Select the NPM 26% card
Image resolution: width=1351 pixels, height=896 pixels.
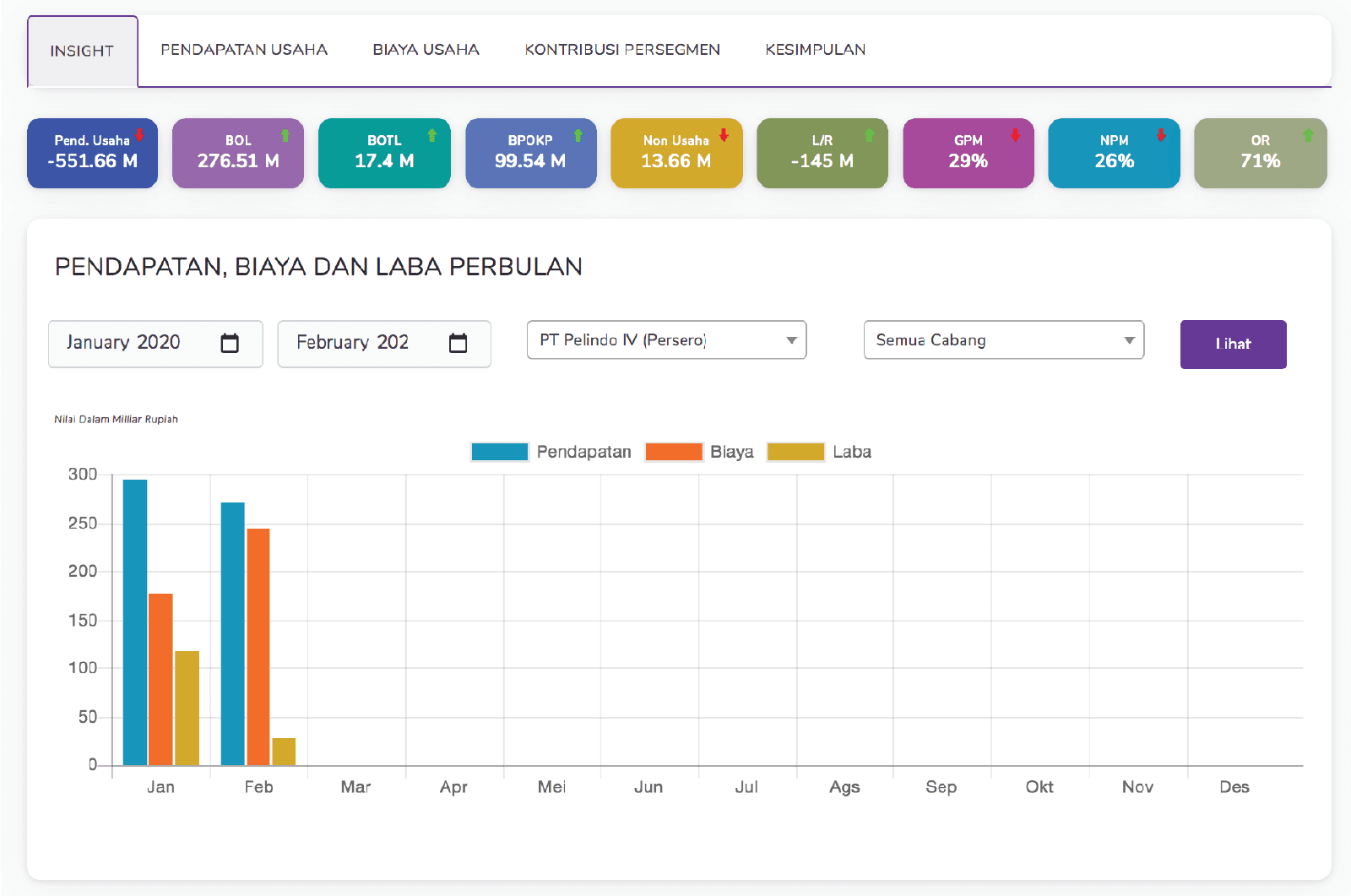1115,153
